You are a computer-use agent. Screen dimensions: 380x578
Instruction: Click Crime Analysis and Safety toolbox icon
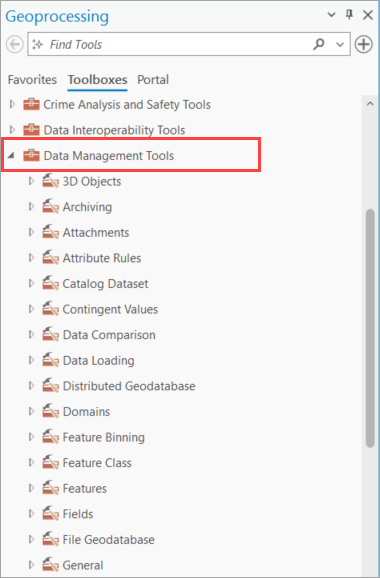point(31,104)
